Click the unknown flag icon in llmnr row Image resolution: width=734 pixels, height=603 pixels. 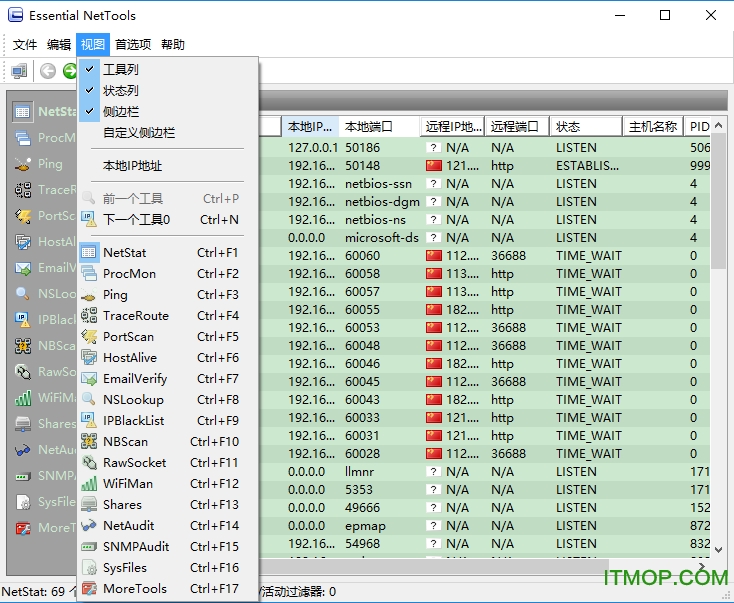(x=434, y=471)
